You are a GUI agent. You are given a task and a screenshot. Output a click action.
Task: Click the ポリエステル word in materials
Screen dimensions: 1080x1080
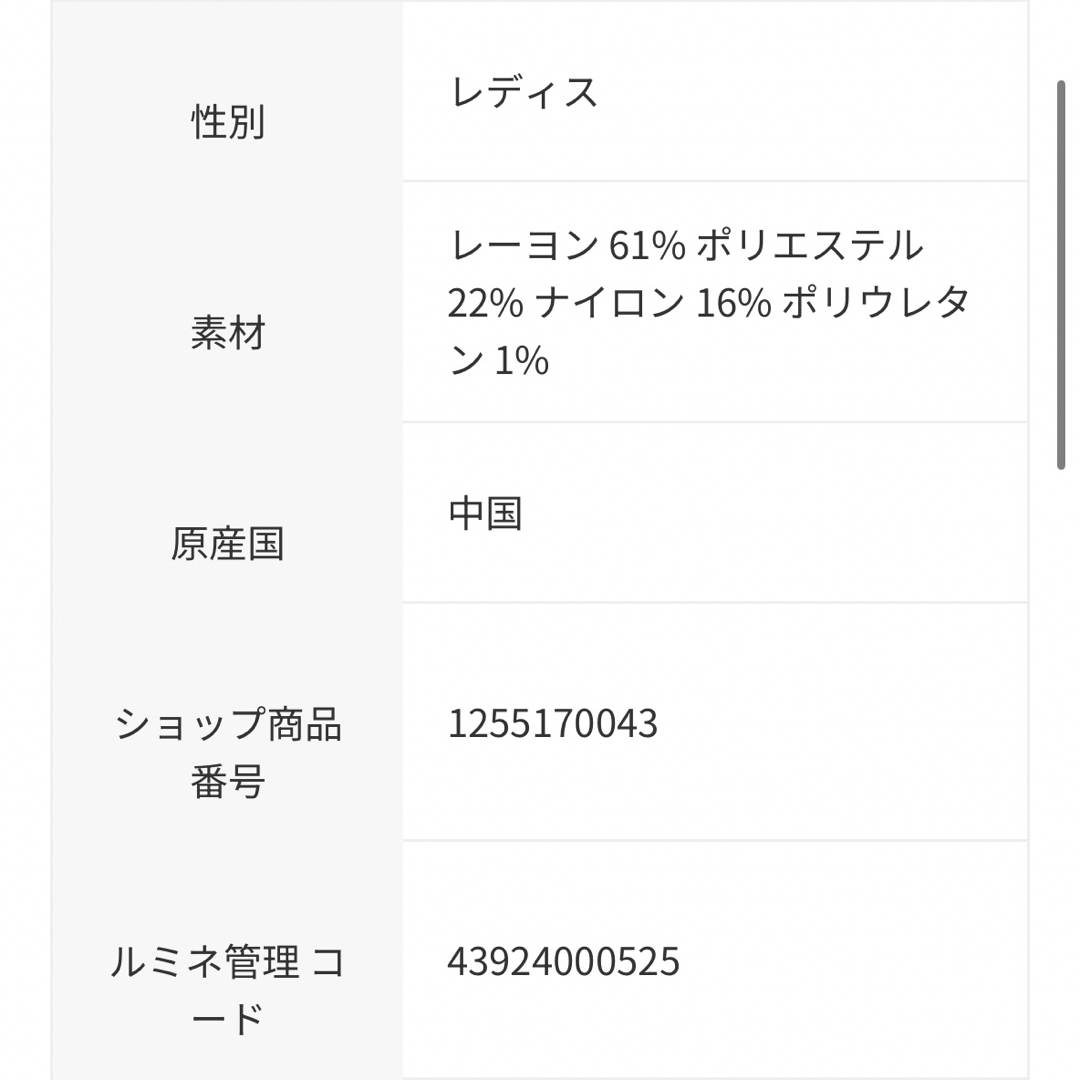809,245
